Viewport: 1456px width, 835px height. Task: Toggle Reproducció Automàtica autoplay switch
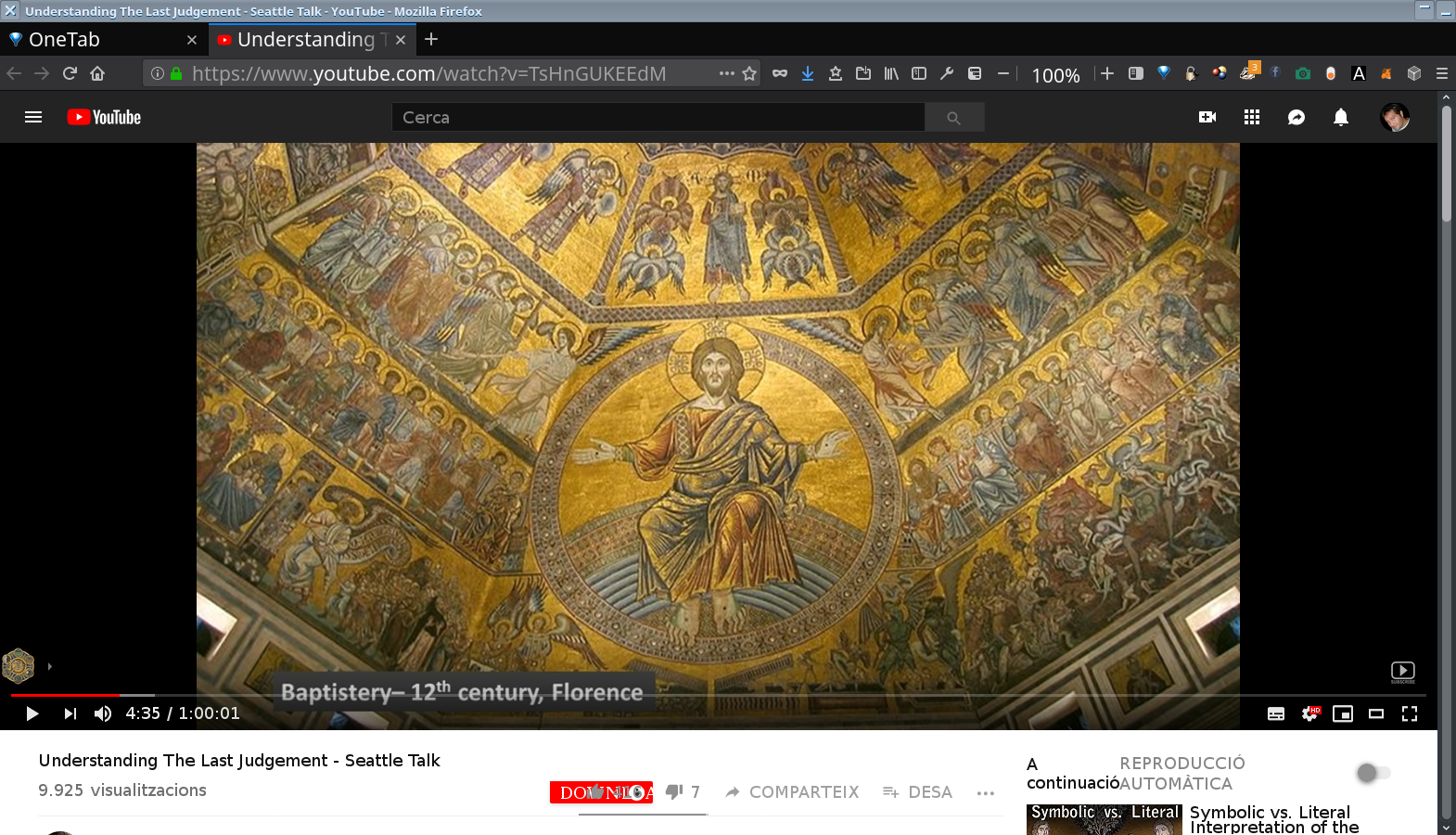(x=1373, y=773)
